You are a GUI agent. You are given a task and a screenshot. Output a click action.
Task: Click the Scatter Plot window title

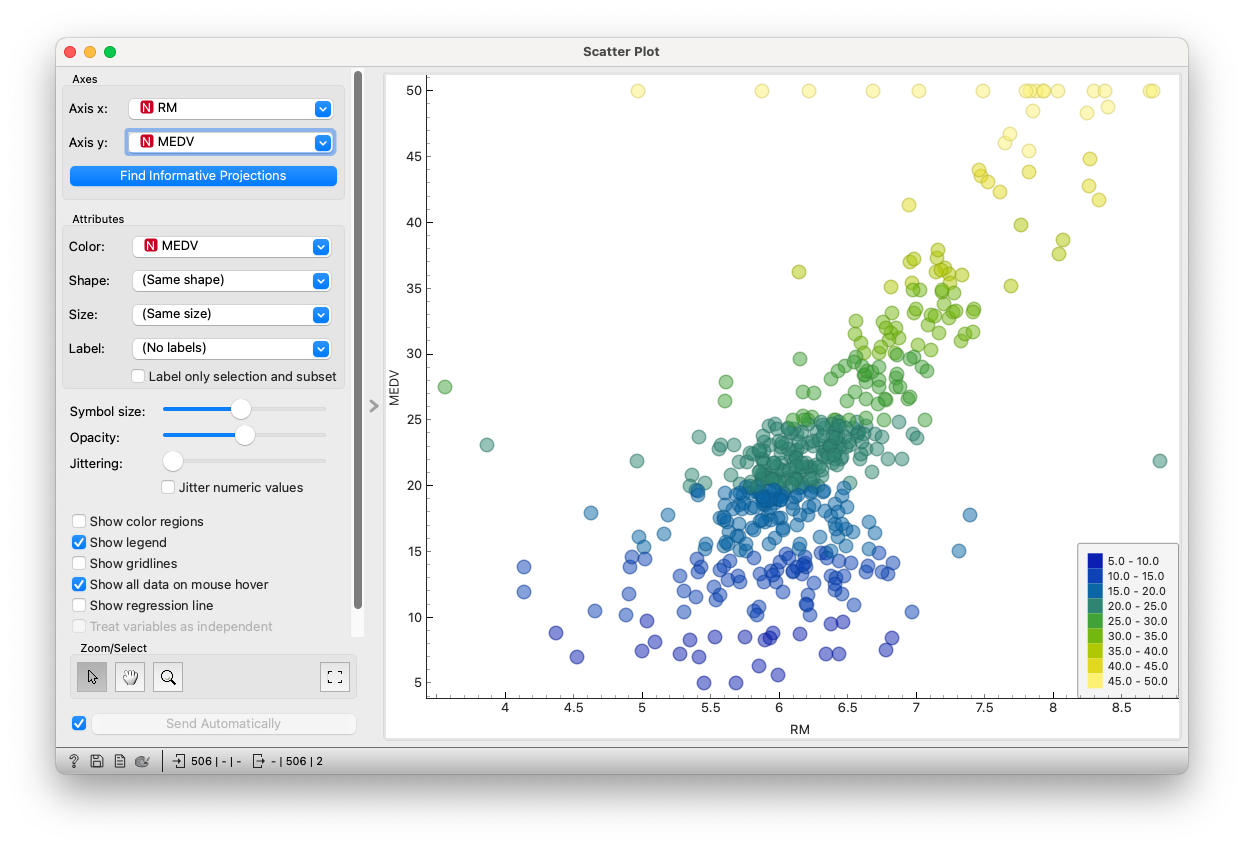coord(621,52)
